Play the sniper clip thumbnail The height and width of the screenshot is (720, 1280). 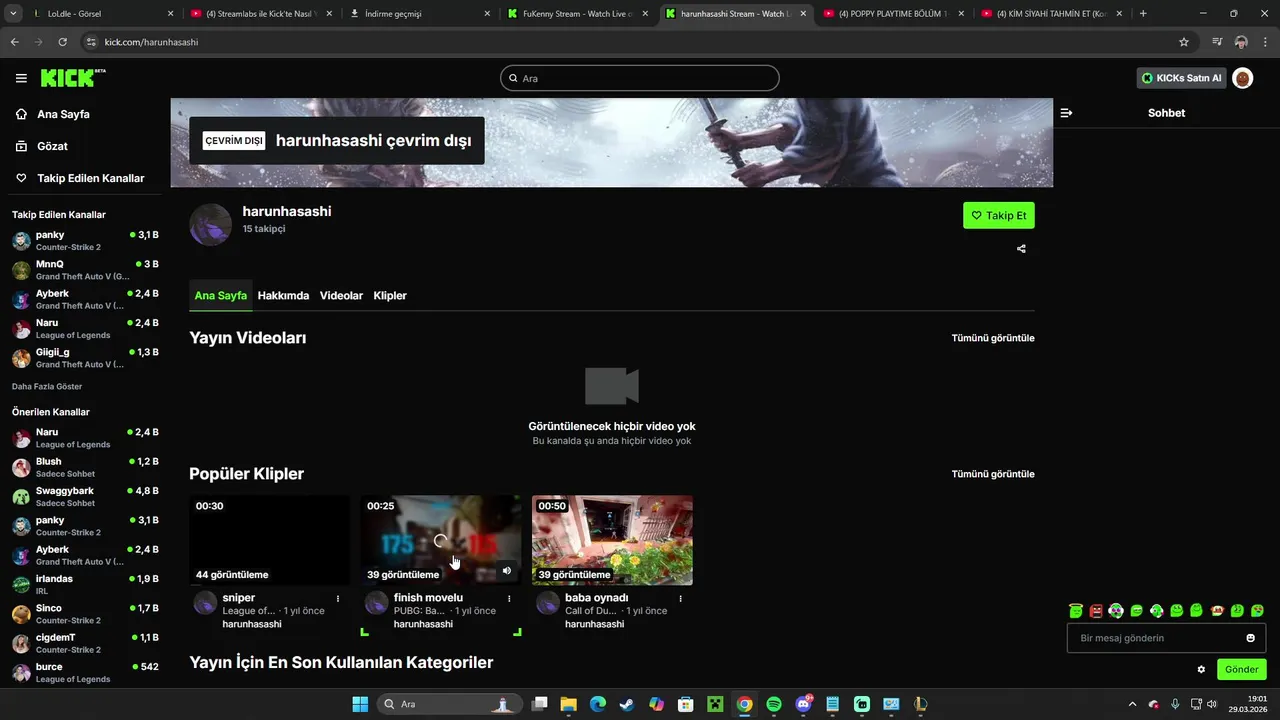pos(270,540)
